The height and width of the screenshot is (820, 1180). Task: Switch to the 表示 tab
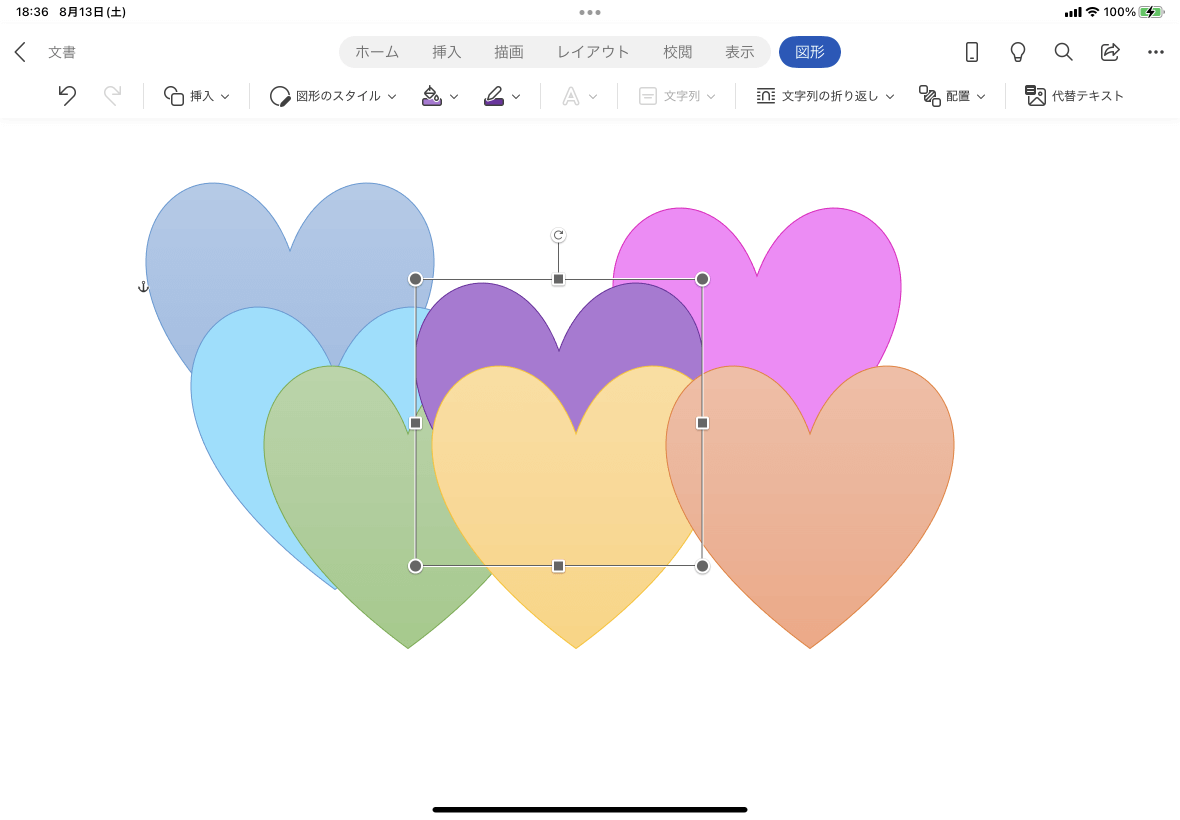(740, 52)
